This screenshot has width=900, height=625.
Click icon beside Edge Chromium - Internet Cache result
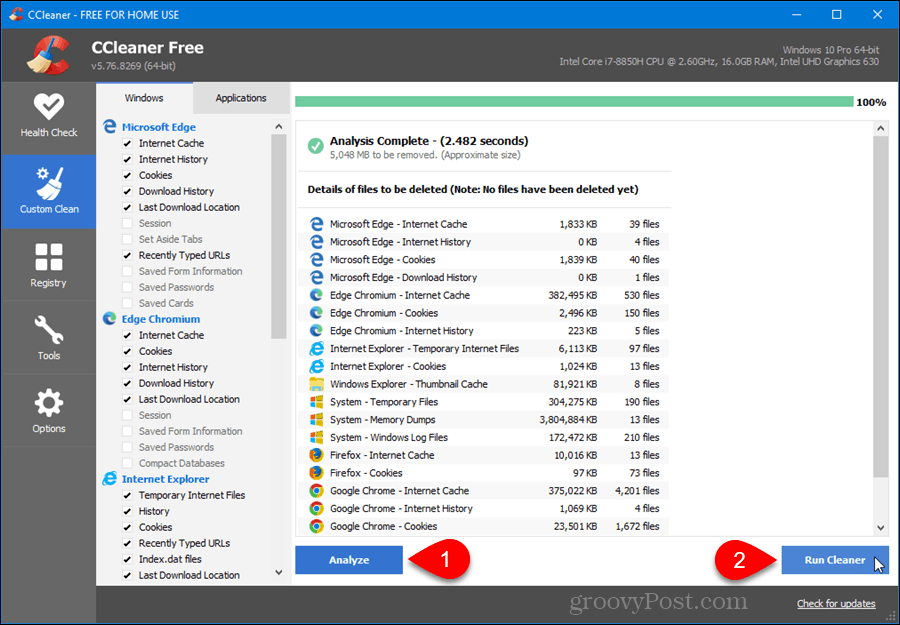[316, 295]
